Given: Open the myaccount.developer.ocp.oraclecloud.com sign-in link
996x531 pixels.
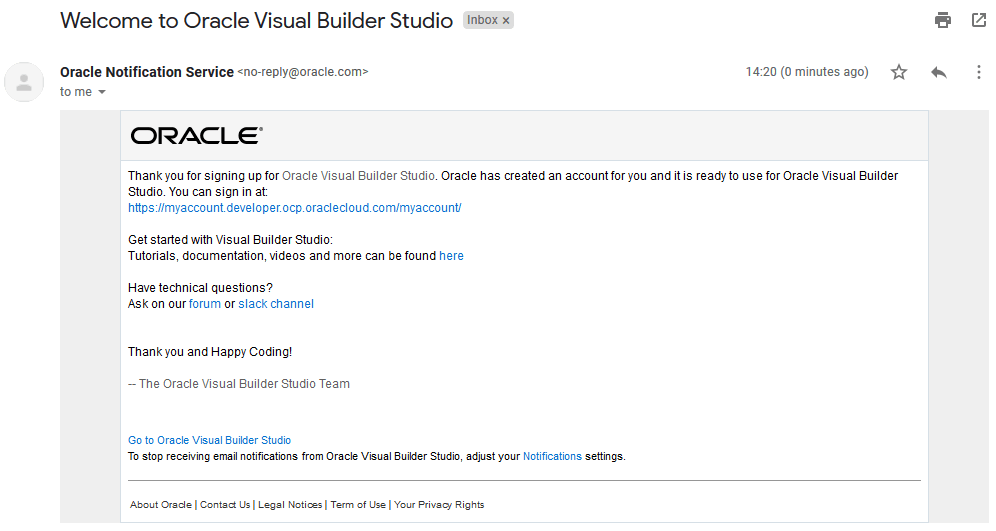Looking at the screenshot, I should [x=294, y=208].
